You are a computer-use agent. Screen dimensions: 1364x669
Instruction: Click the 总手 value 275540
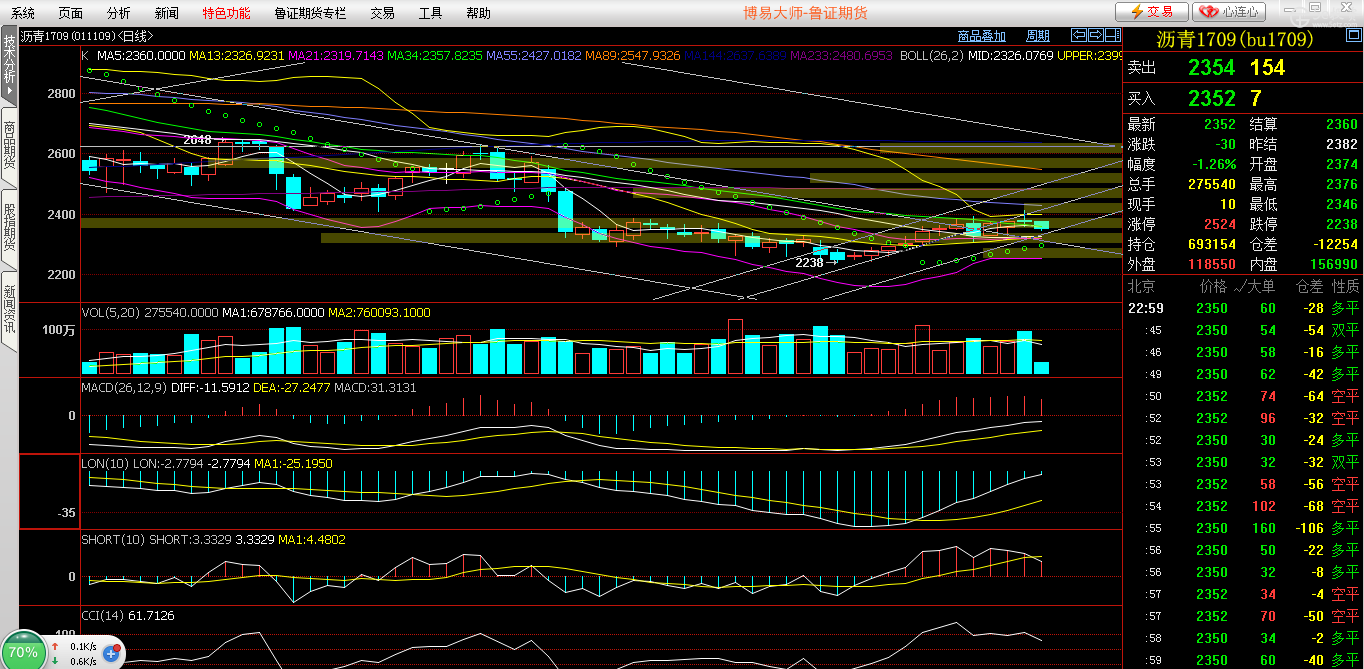1211,184
